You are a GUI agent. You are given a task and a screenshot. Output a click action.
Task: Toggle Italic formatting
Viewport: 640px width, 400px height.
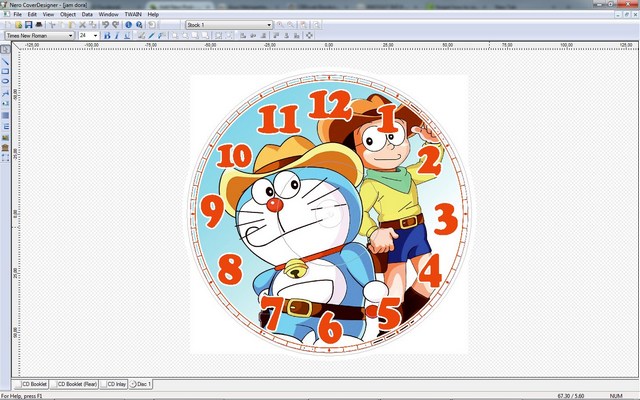pos(117,36)
